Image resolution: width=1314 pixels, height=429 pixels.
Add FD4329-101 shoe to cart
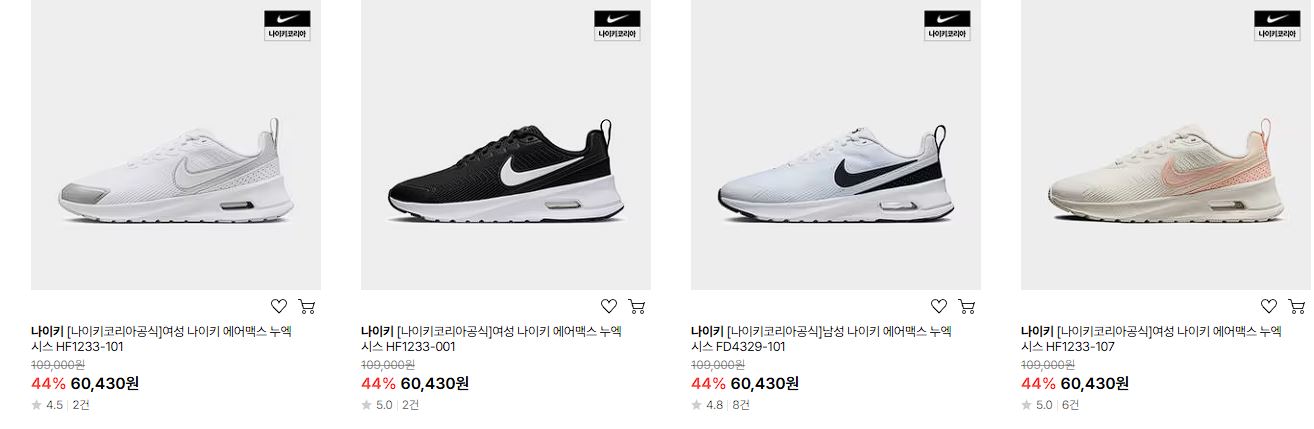click(x=967, y=306)
